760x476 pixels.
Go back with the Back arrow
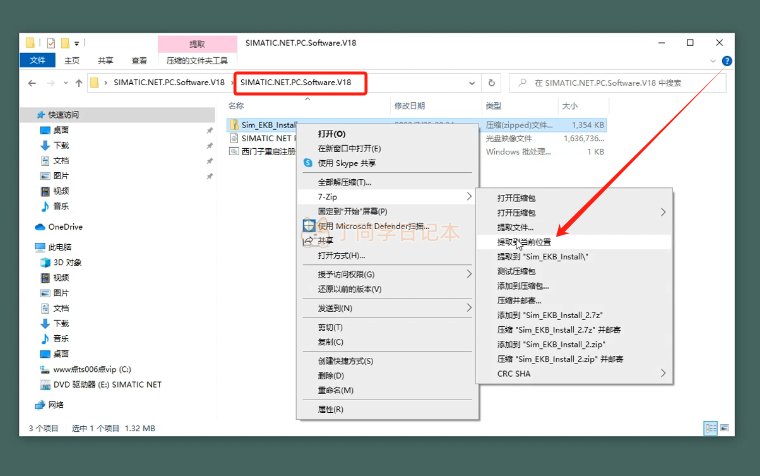32,83
